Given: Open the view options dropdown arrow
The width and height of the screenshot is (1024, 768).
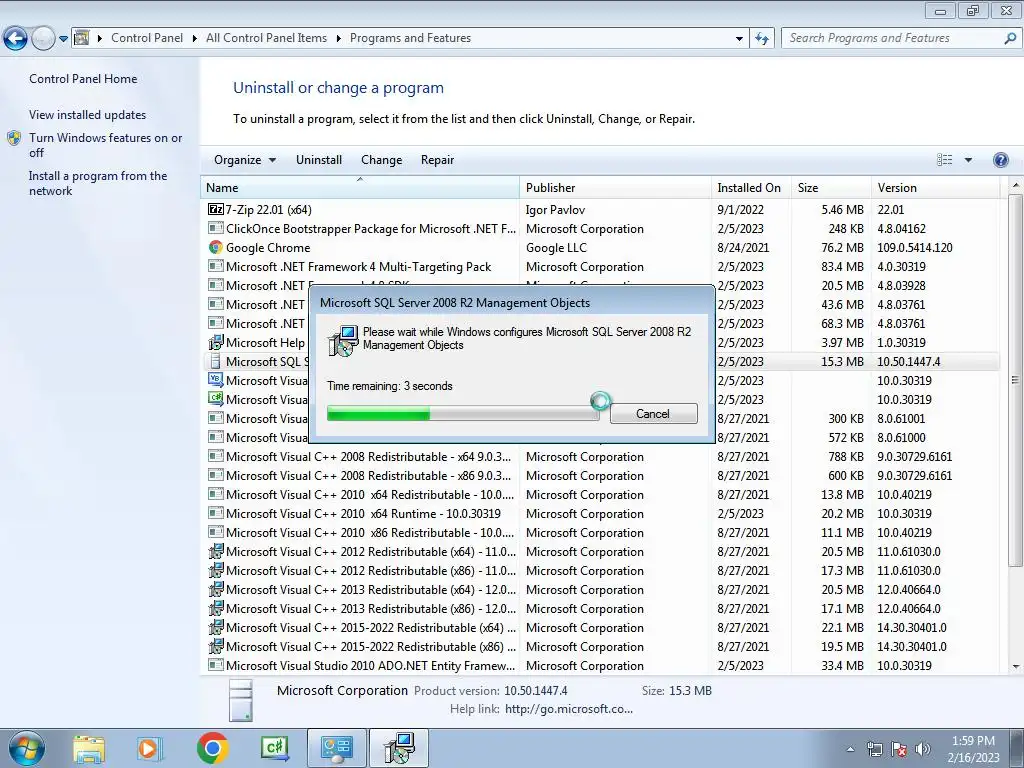Looking at the screenshot, I should 968,160.
